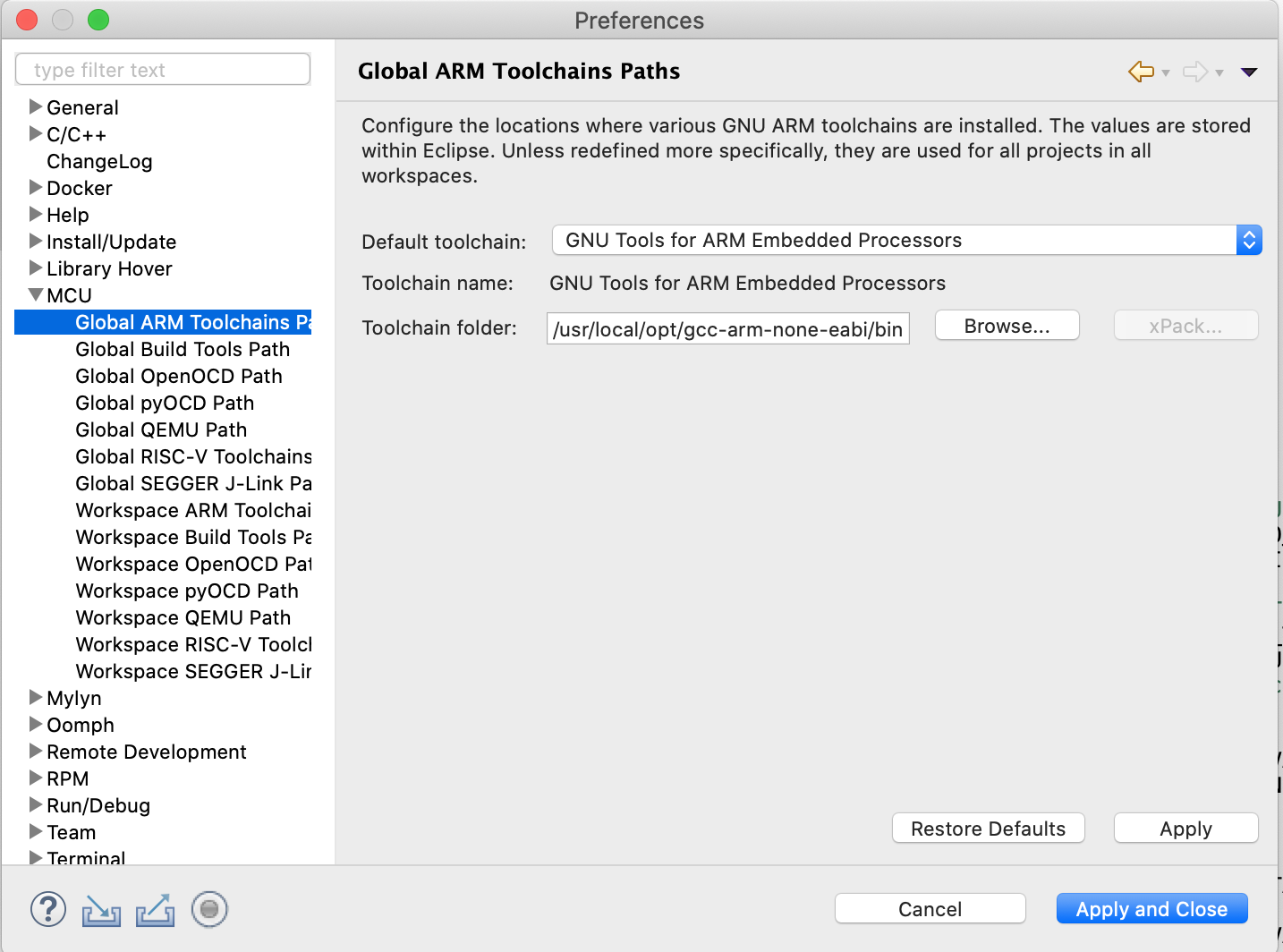
Task: Select Global RISC-V Toolchains item
Action: tap(193, 456)
